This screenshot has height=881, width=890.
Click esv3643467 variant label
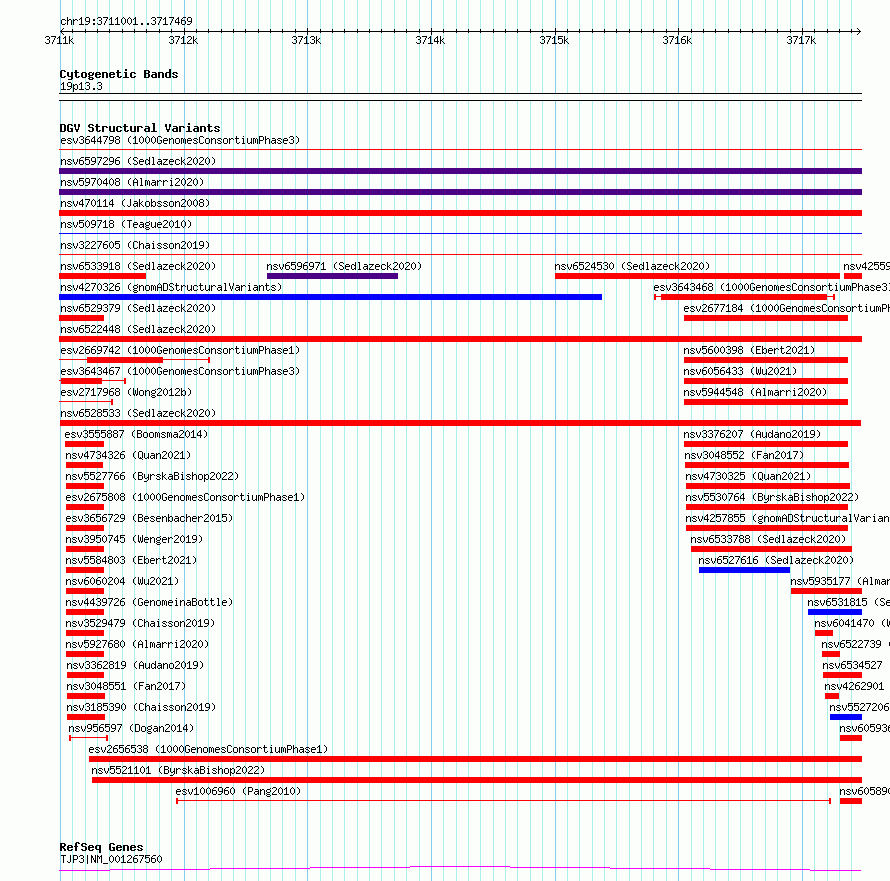[180, 371]
